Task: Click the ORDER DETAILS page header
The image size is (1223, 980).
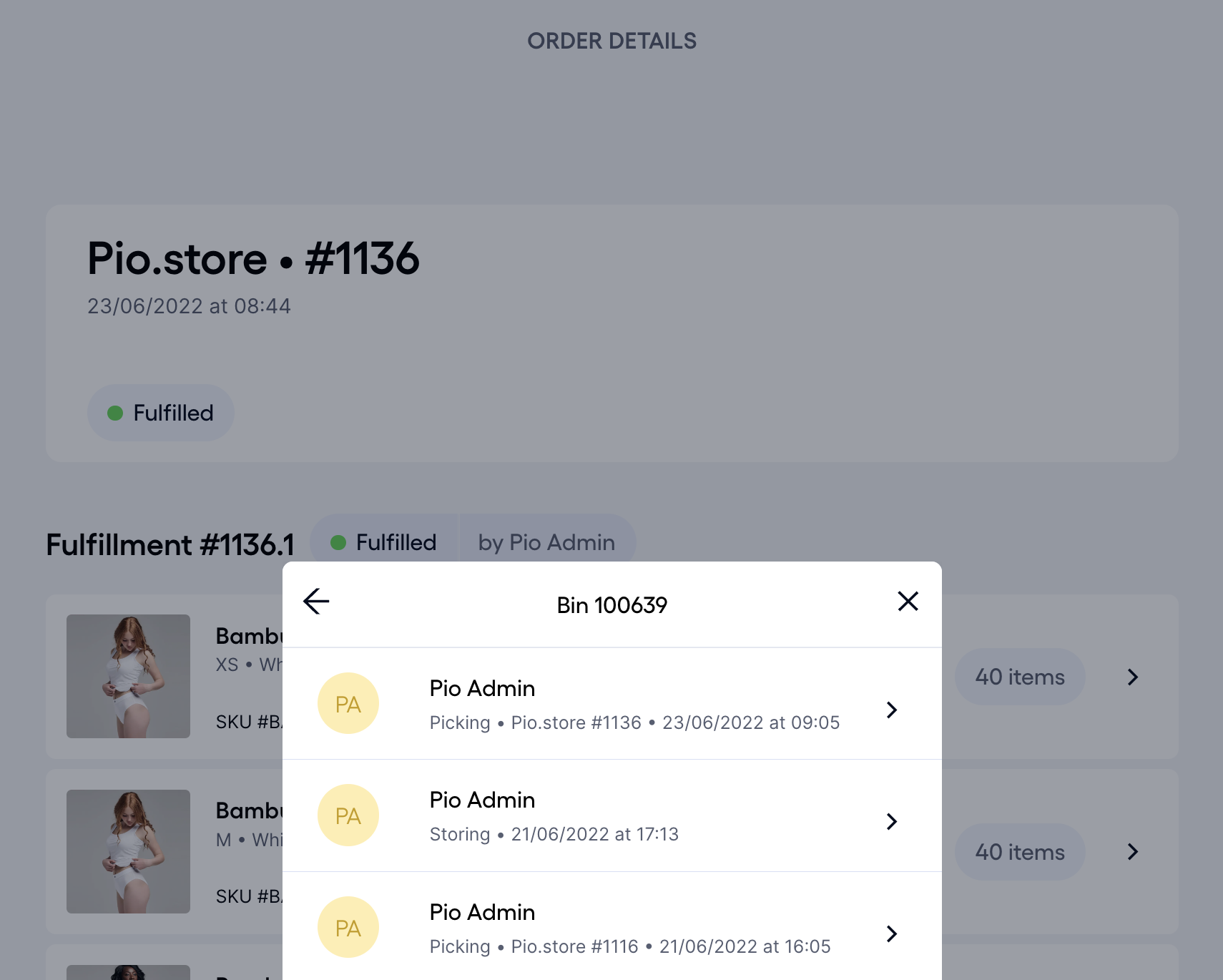Action: [x=612, y=41]
